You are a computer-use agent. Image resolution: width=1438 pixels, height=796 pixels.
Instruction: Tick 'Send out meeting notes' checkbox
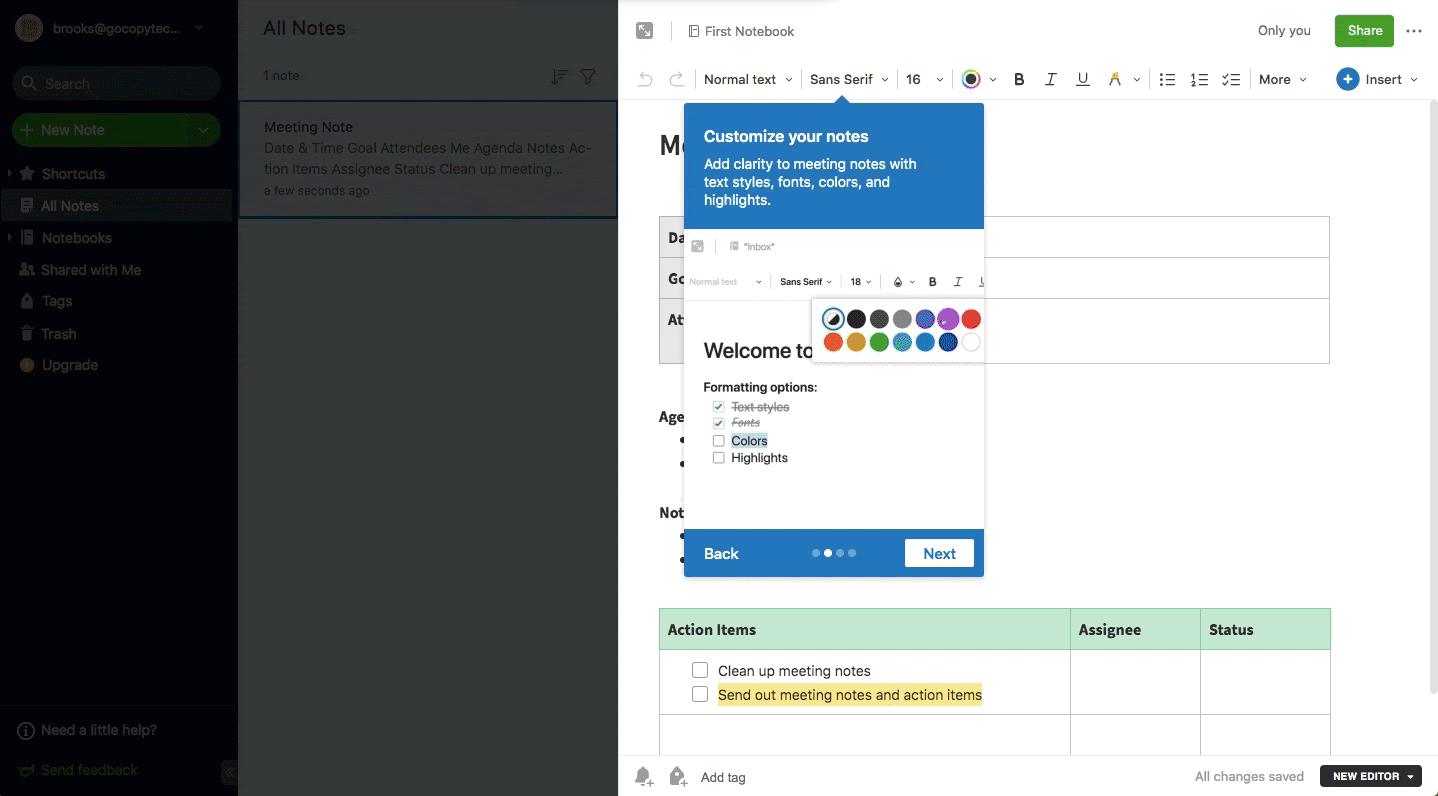coord(700,694)
